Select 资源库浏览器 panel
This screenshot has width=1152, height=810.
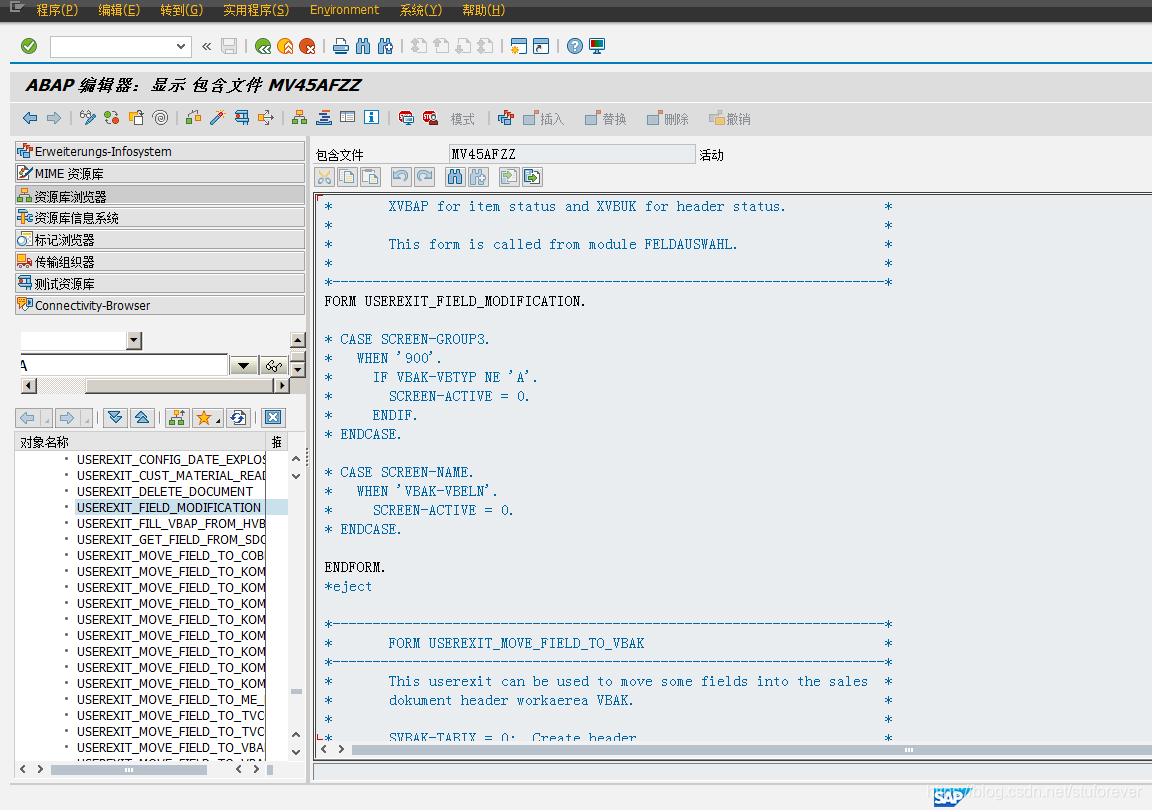tap(159, 196)
